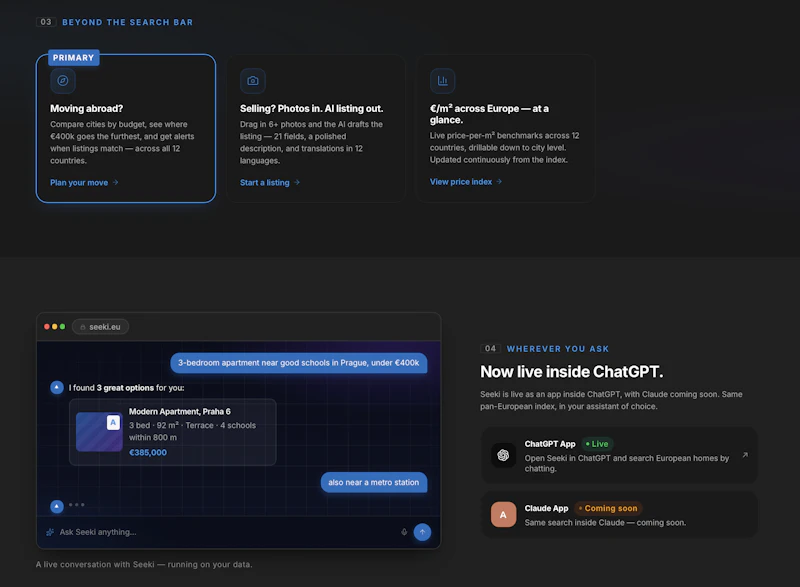Click the €385,000 price

(x=148, y=452)
